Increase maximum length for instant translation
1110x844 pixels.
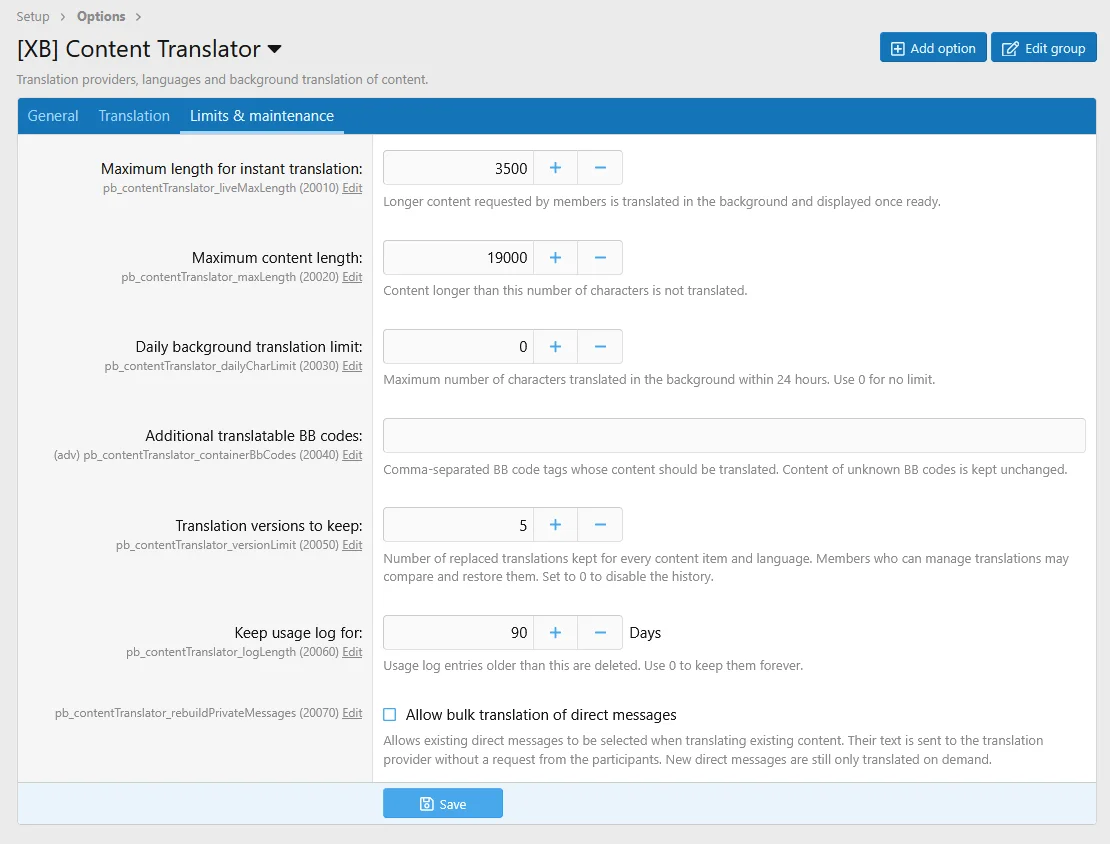click(556, 168)
